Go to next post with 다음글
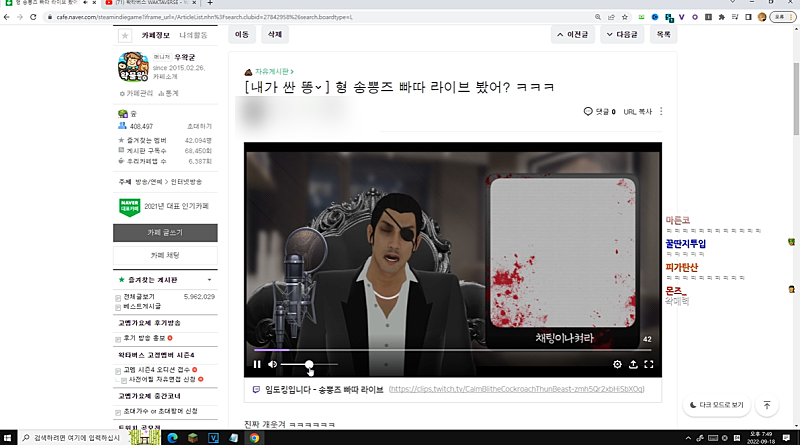Viewport: 800px width, 445px height. pos(620,34)
